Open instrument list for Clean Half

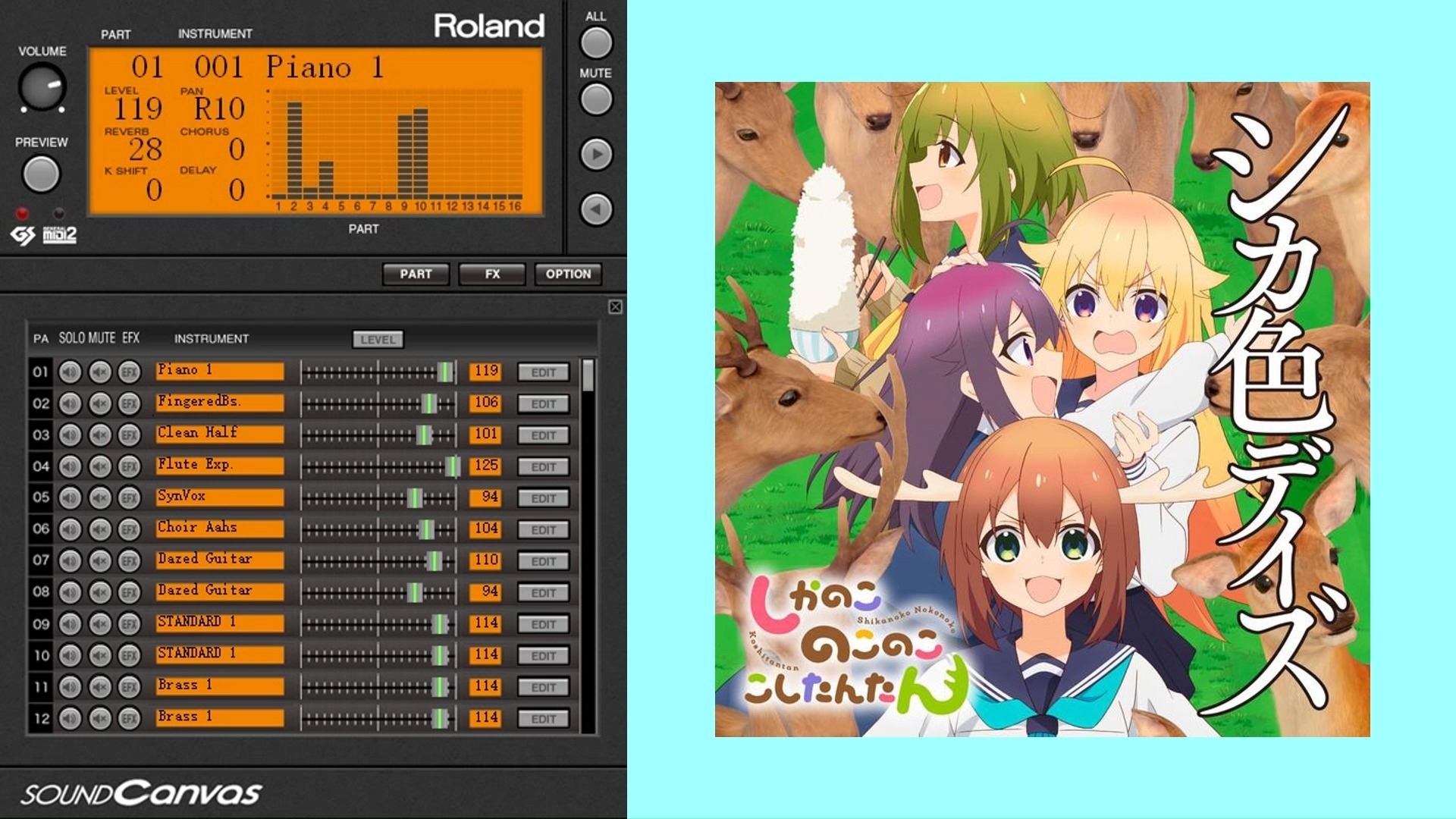(220, 434)
